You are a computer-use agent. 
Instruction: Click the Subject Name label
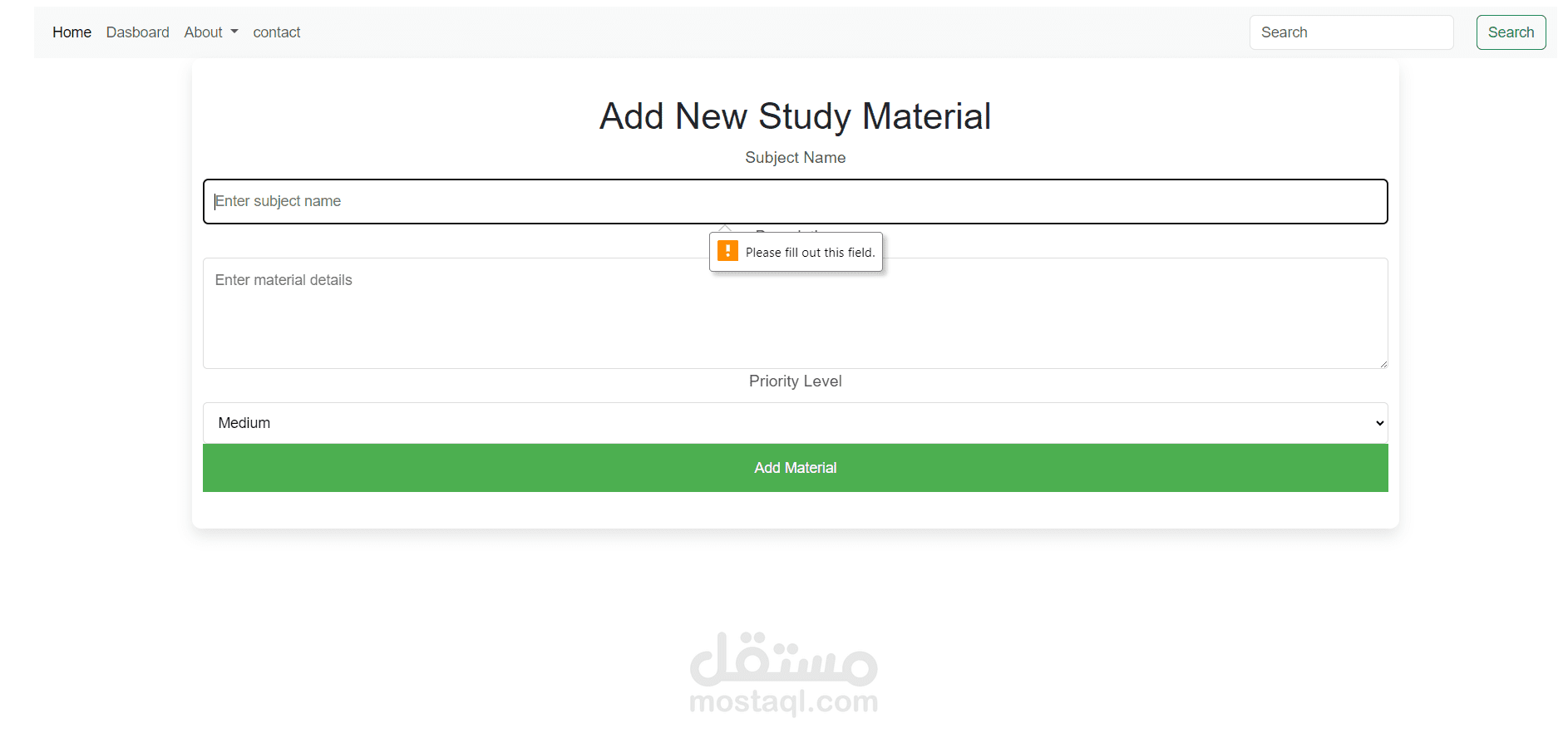click(795, 158)
